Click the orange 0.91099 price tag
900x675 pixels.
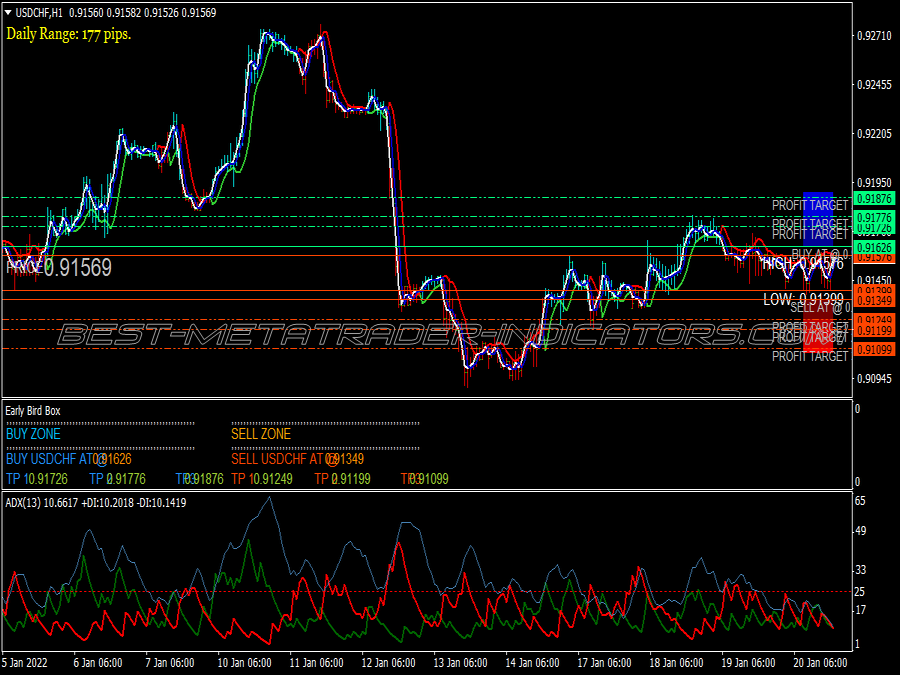coord(874,349)
